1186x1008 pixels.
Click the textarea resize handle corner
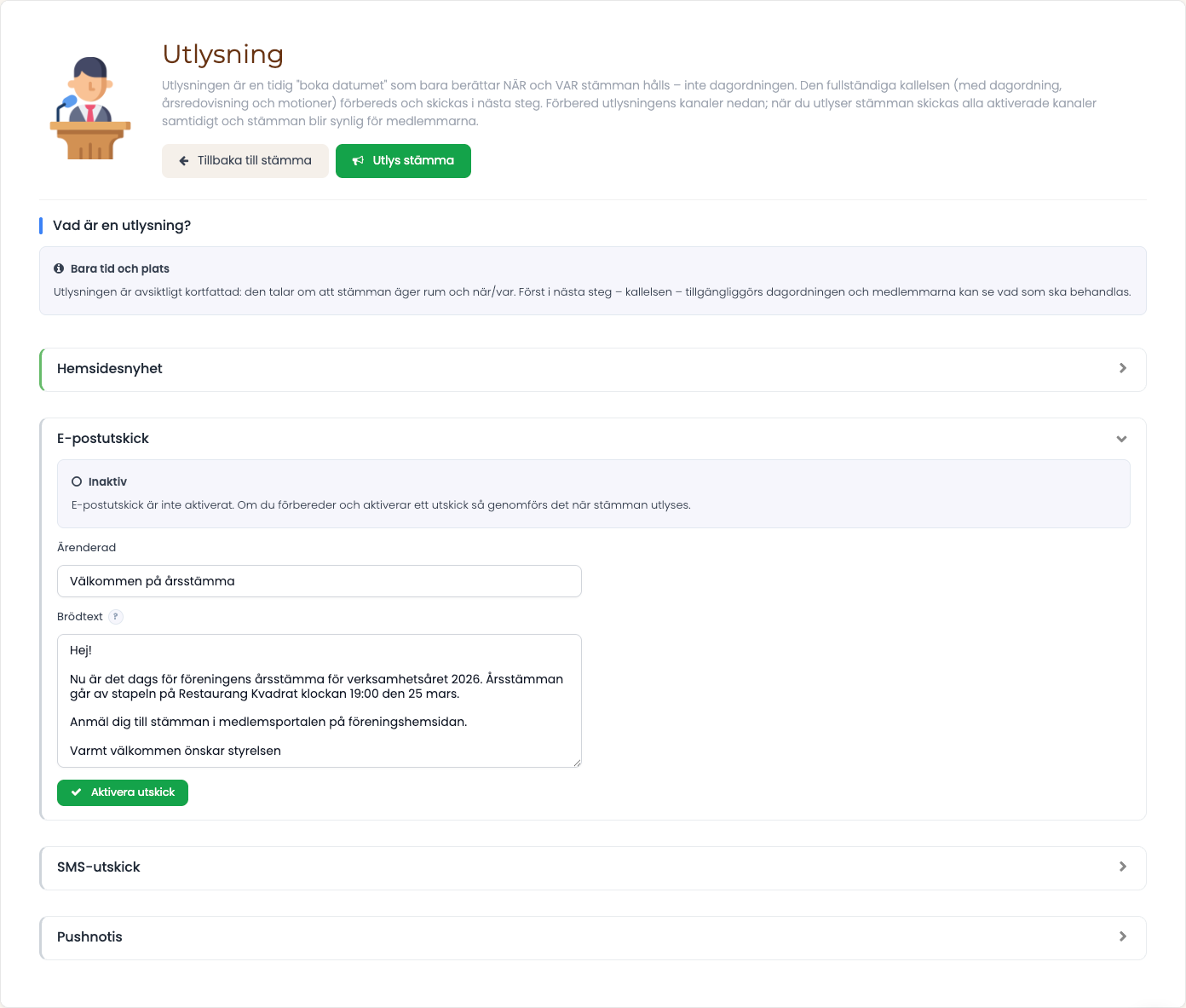tap(577, 763)
